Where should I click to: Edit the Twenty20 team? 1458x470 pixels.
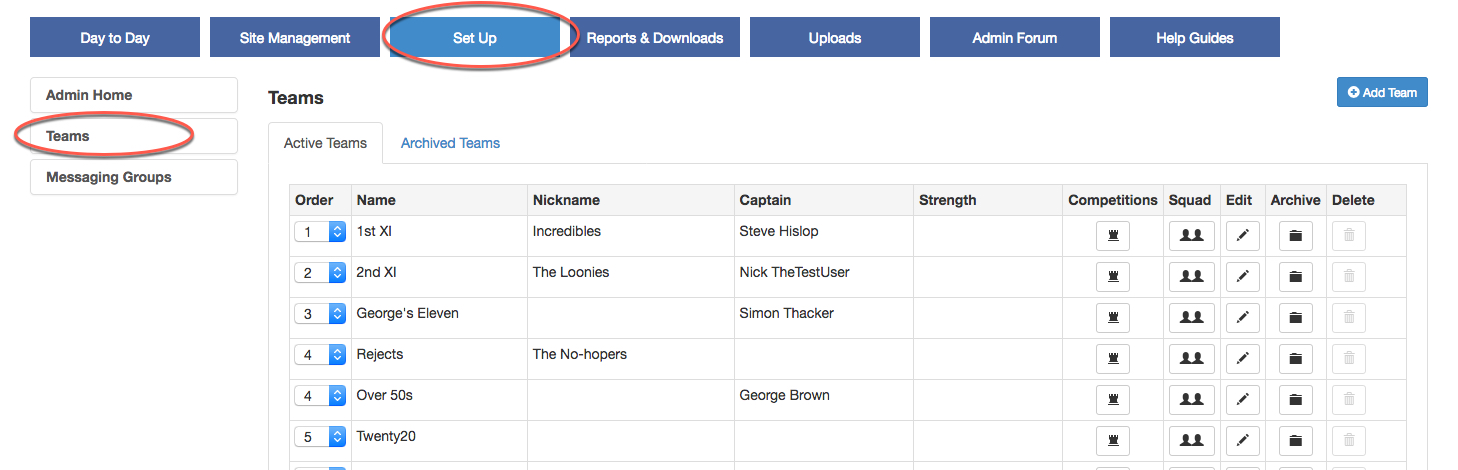(x=1242, y=441)
